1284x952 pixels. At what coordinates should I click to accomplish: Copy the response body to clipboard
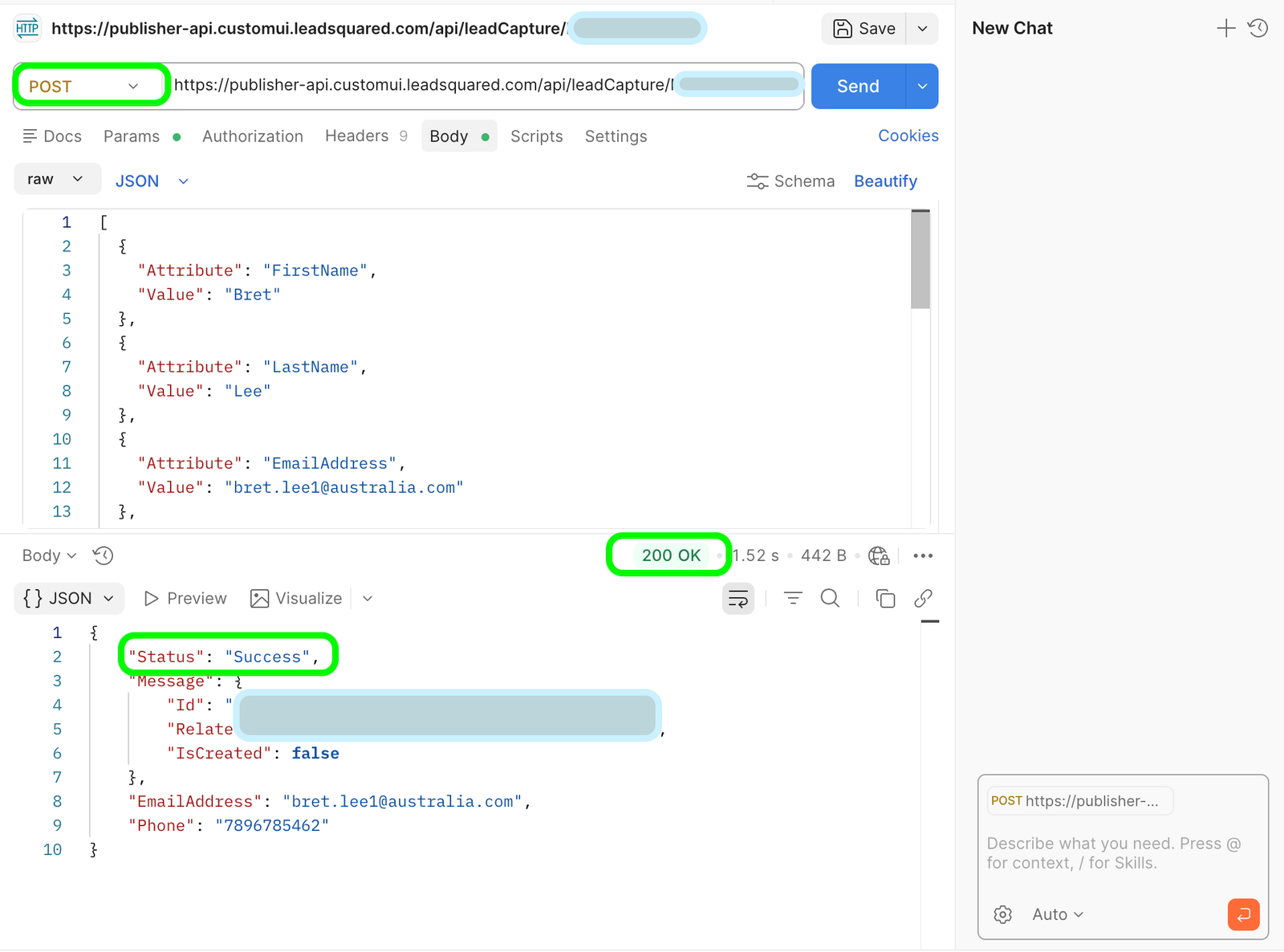885,599
